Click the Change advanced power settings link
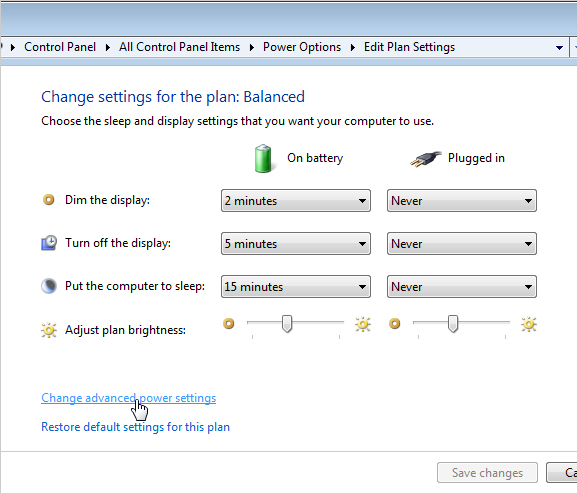The height and width of the screenshot is (493, 577). coord(128,398)
